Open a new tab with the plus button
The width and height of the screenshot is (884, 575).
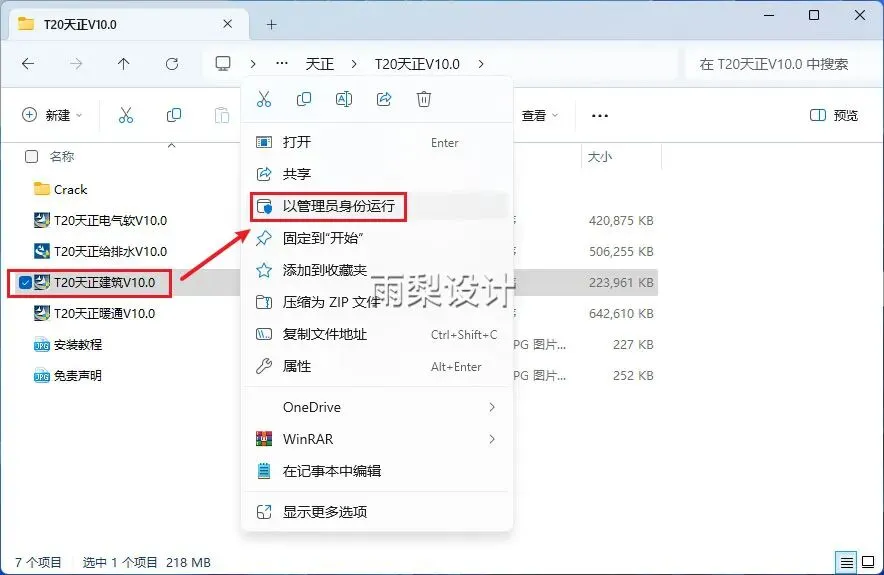(271, 24)
